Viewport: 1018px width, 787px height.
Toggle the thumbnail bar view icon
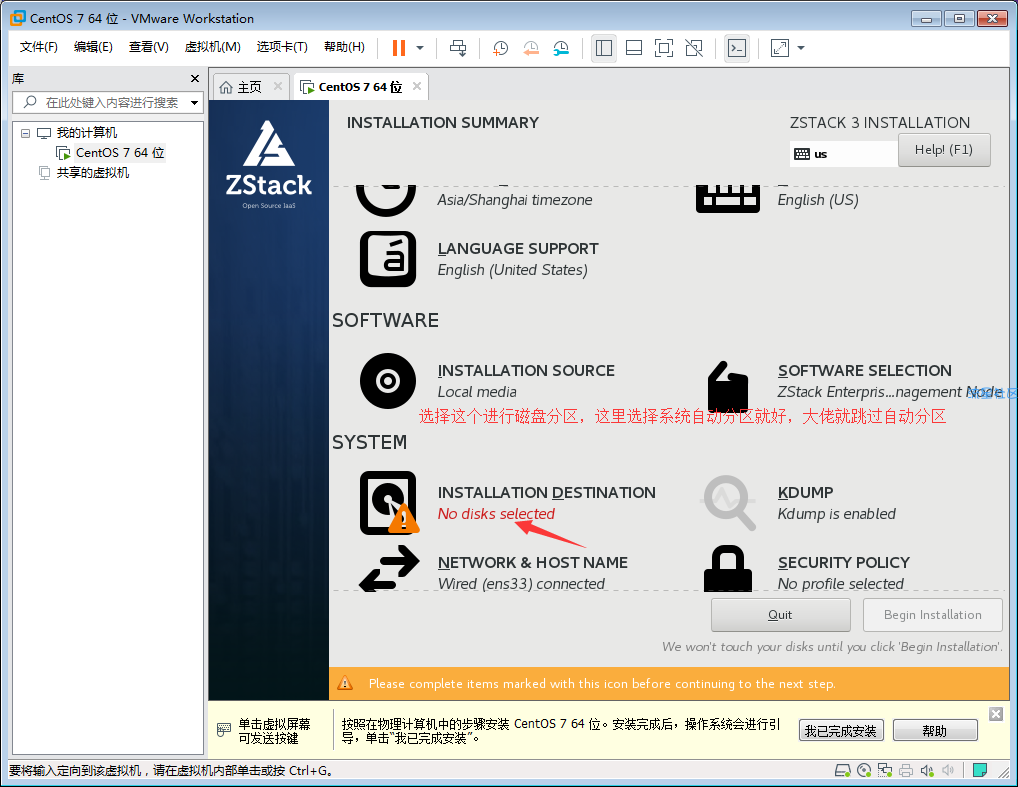click(634, 48)
